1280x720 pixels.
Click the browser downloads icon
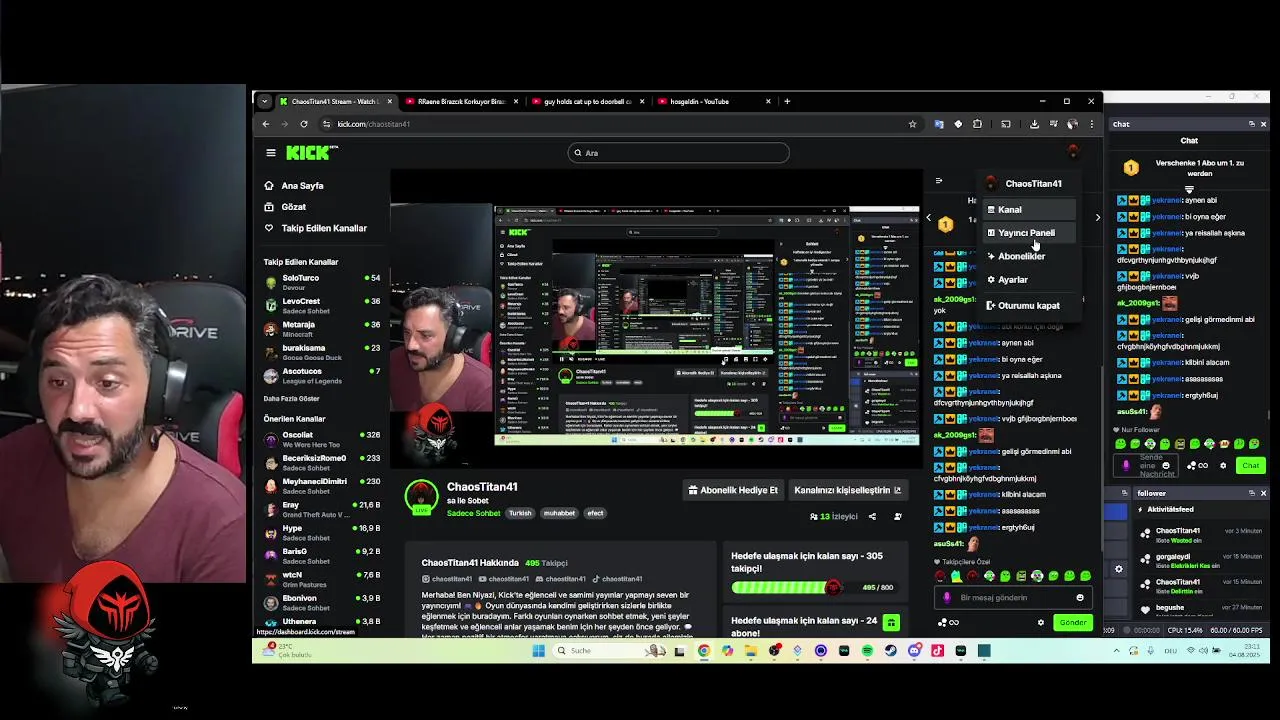point(1034,124)
